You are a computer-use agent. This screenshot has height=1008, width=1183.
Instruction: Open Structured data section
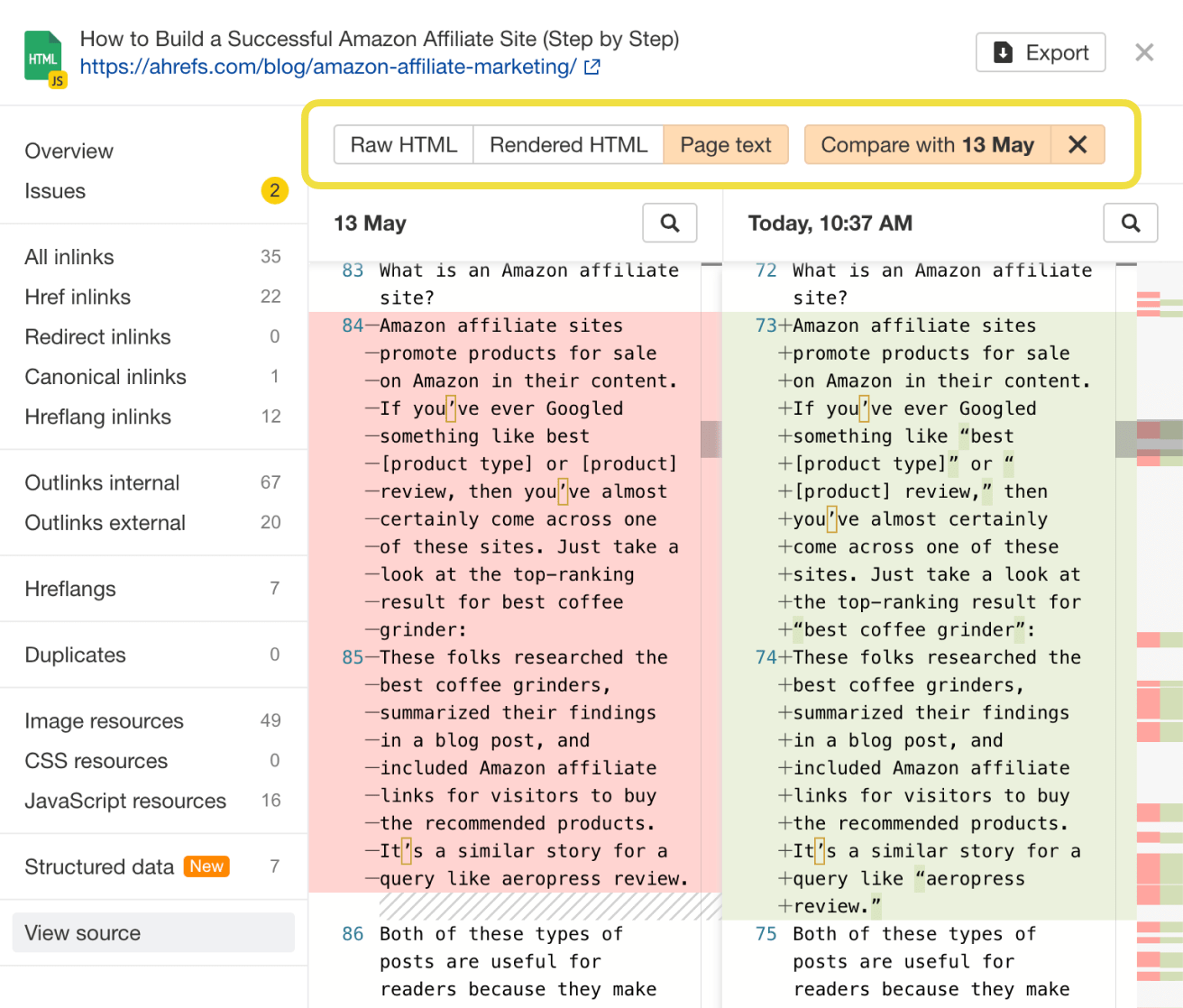(x=153, y=866)
